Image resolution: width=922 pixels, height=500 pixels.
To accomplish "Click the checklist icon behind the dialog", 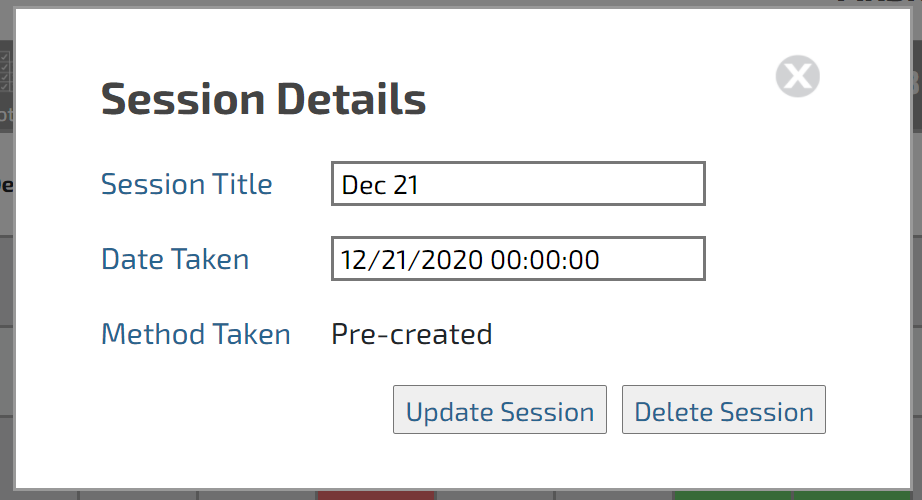I will [5, 71].
